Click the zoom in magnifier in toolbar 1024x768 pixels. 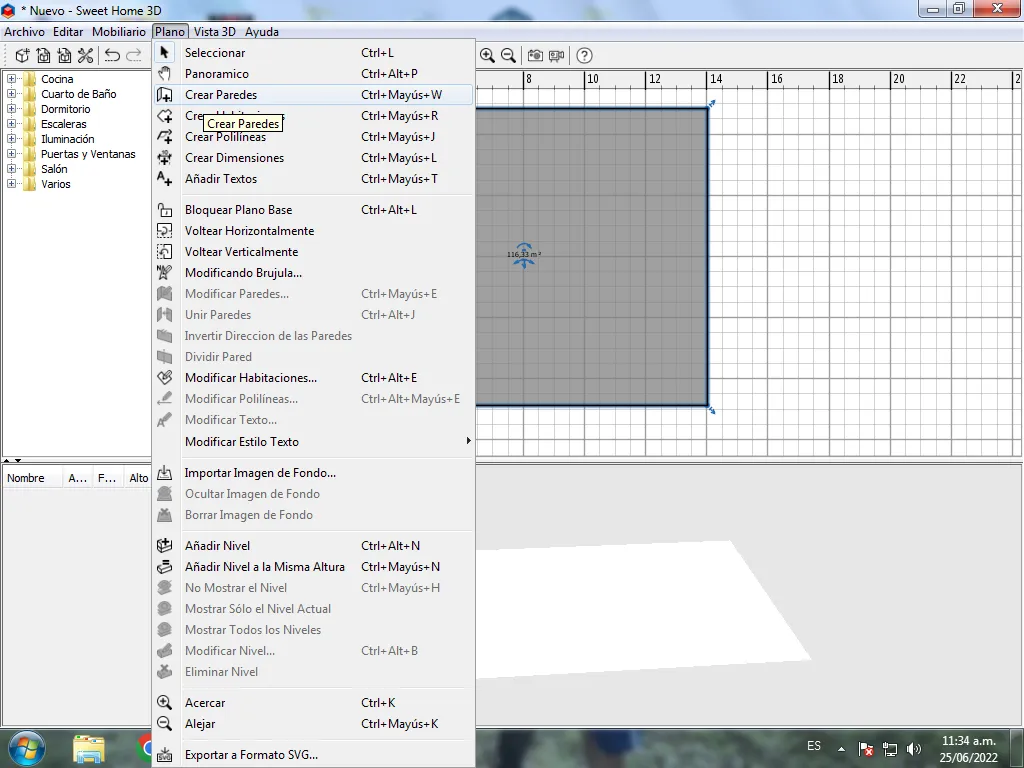click(x=487, y=56)
